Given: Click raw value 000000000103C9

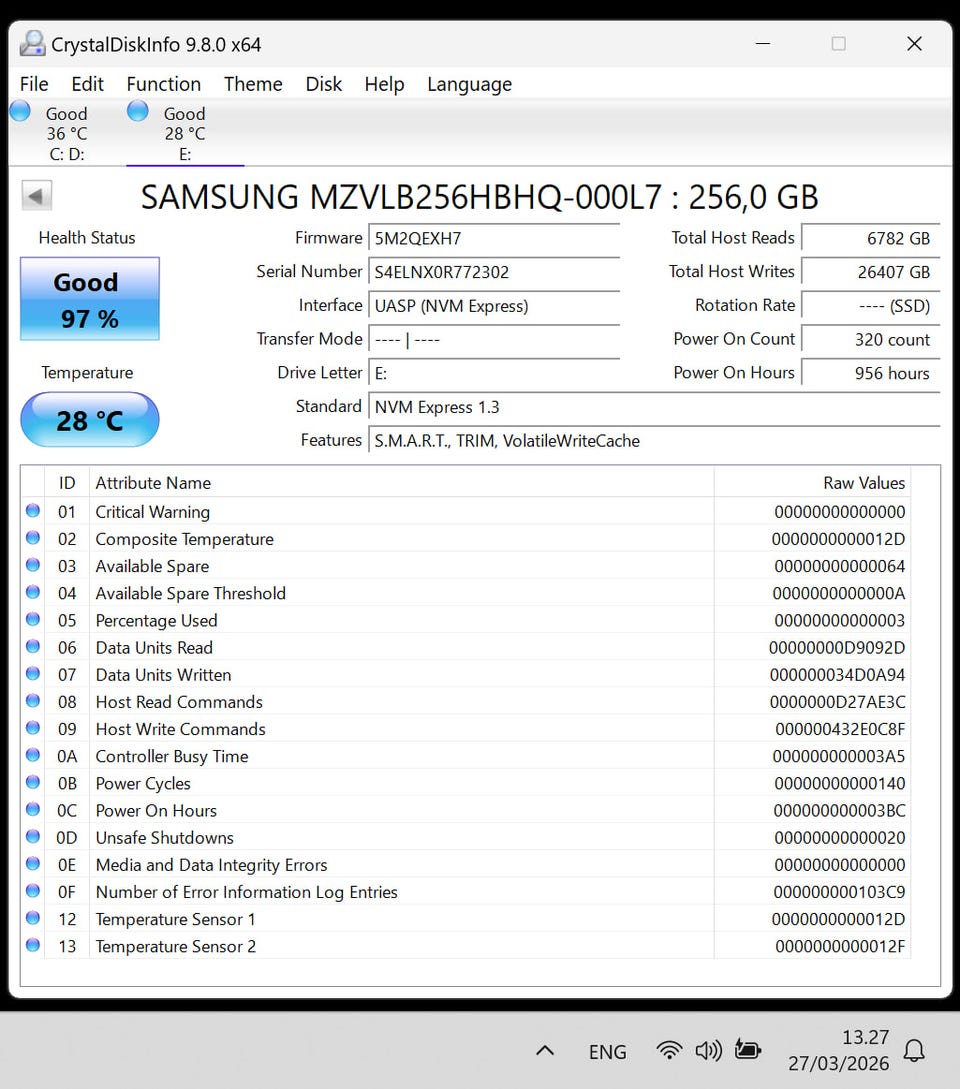Looking at the screenshot, I should click(x=839, y=892).
